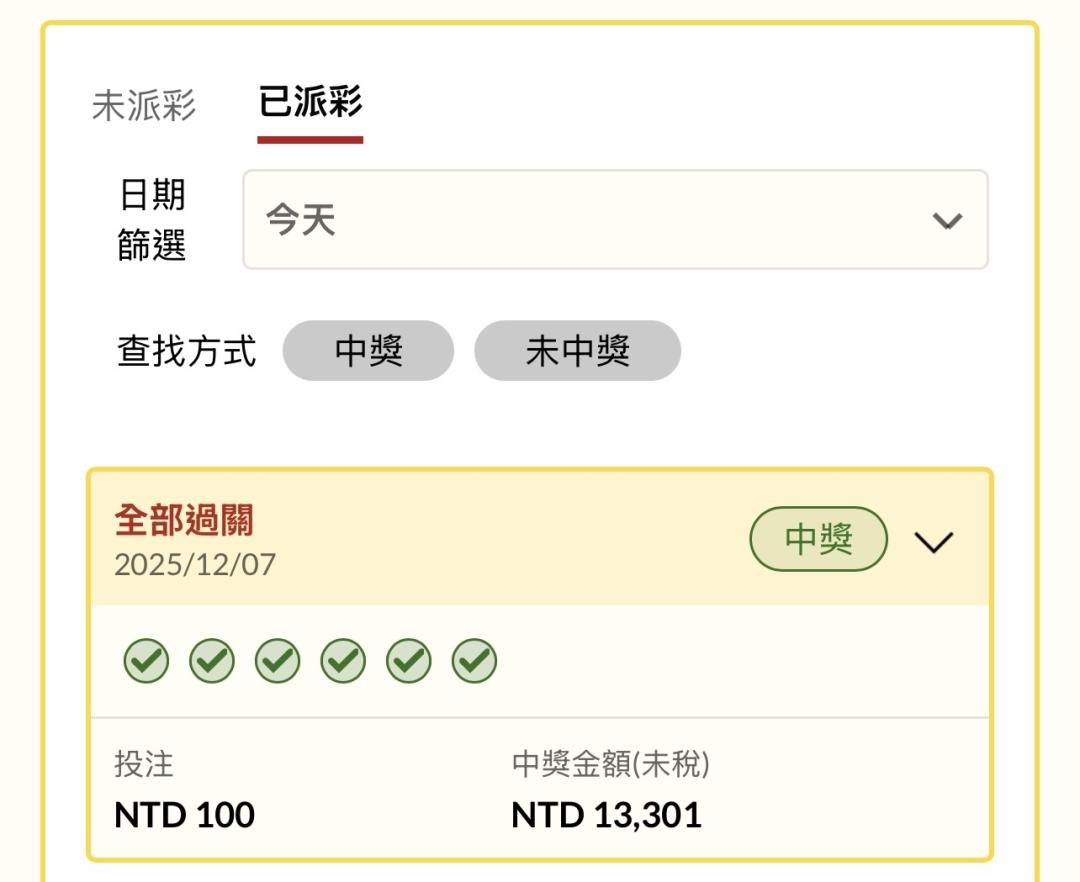Image resolution: width=1080 pixels, height=882 pixels.
Task: Expand the 全部過關 bet card chevron
Action: [935, 541]
